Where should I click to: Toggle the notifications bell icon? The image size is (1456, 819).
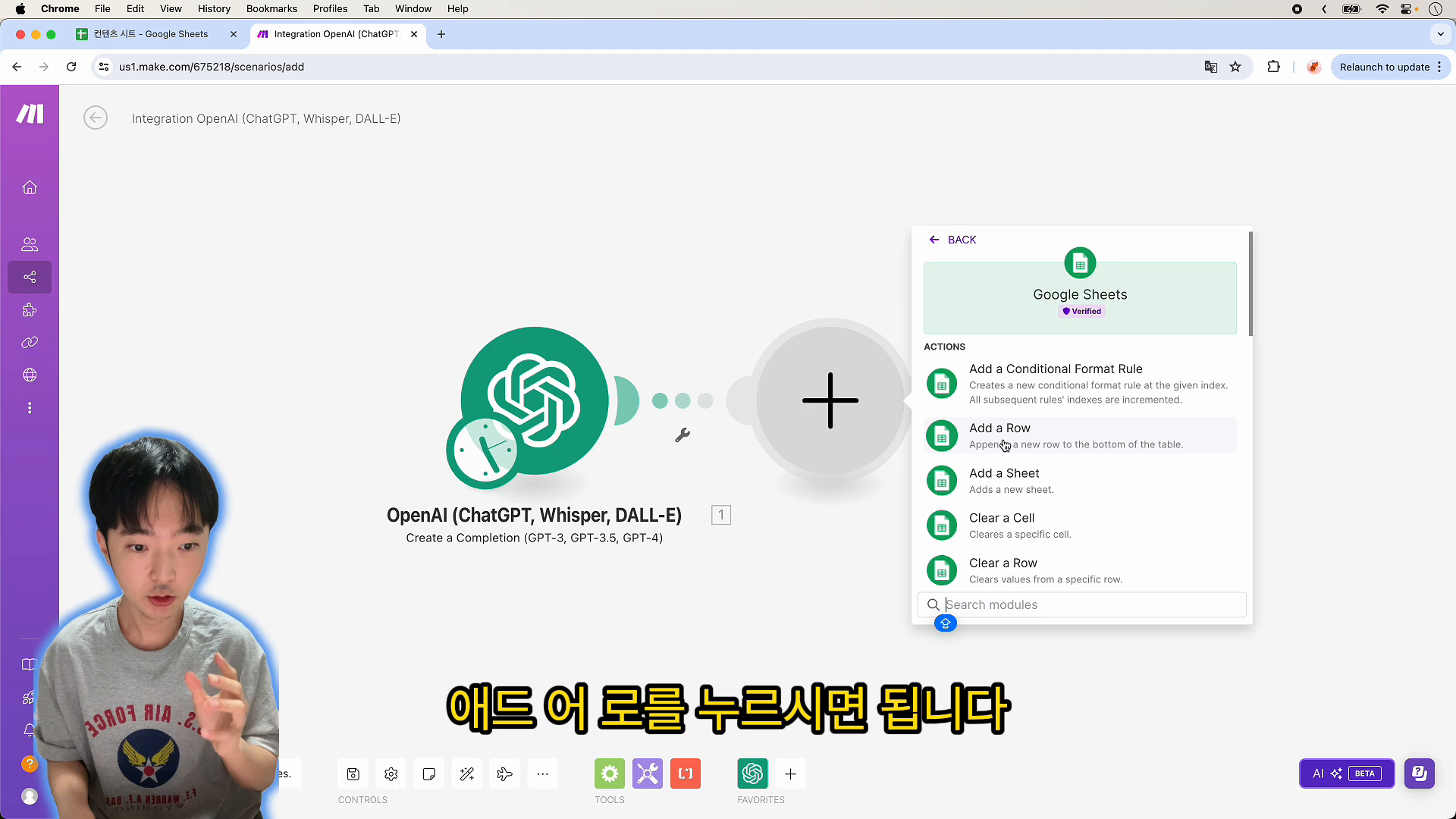29,731
